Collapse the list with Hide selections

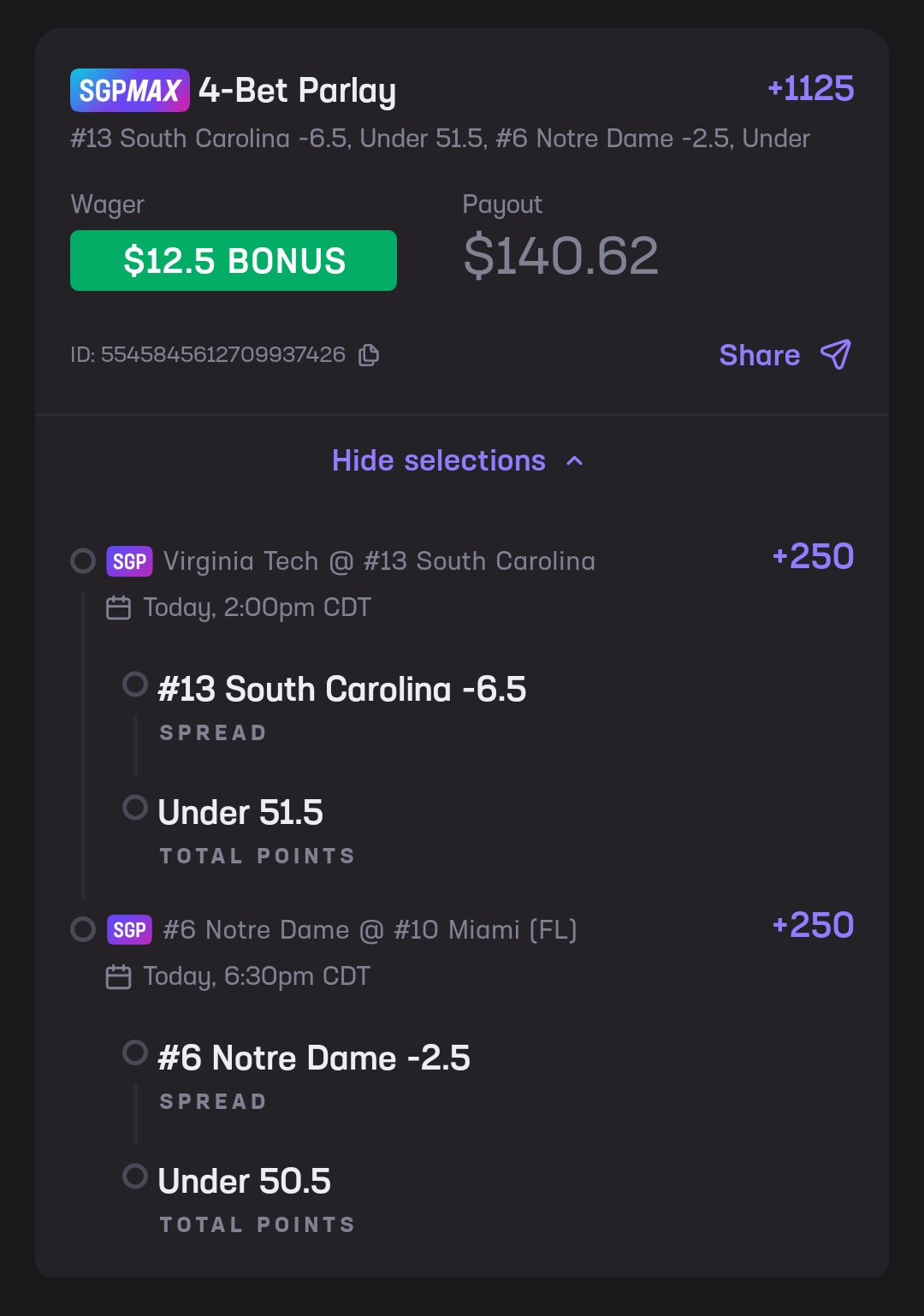(439, 460)
